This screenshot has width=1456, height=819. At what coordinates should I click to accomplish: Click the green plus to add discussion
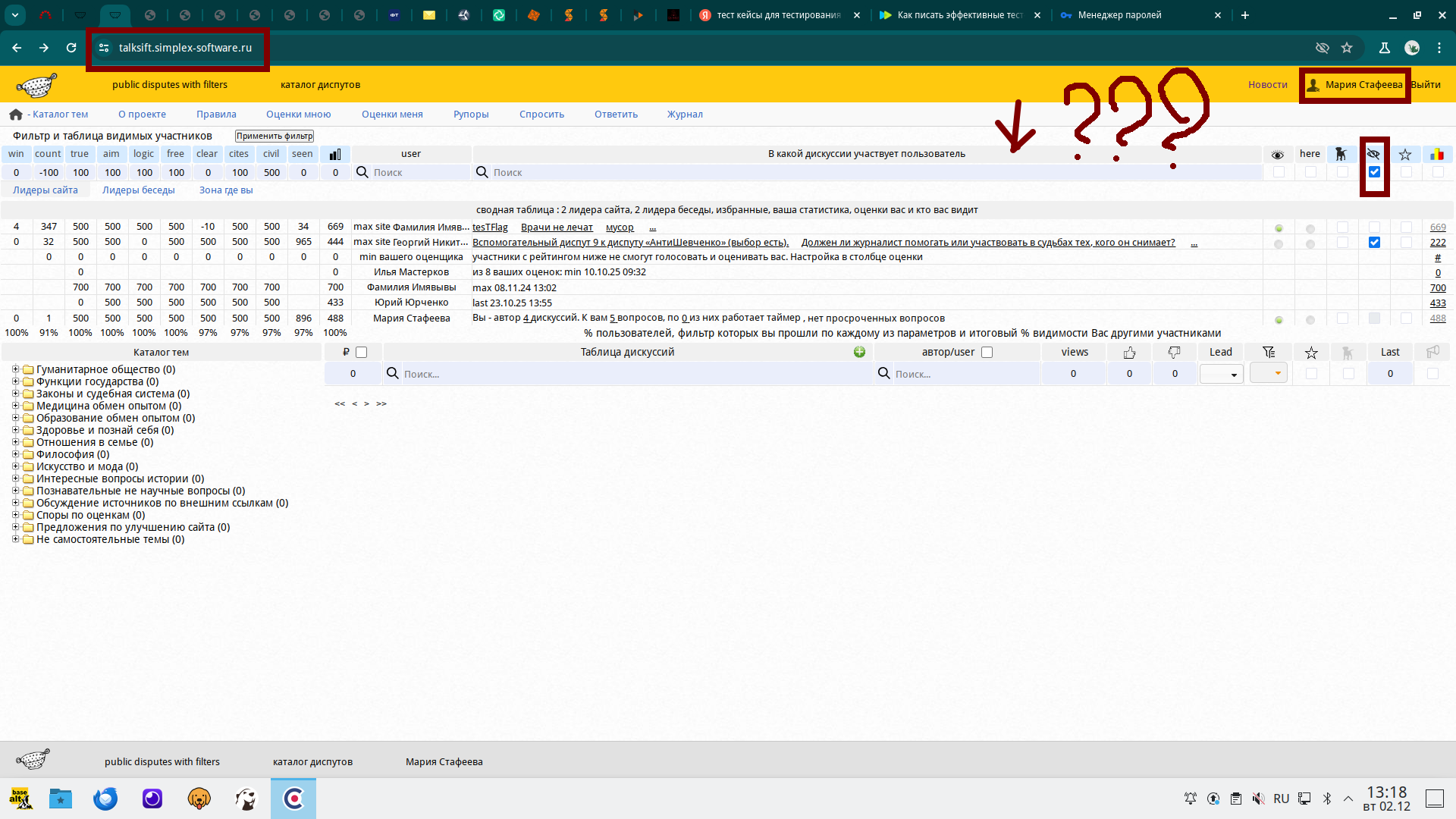859,352
